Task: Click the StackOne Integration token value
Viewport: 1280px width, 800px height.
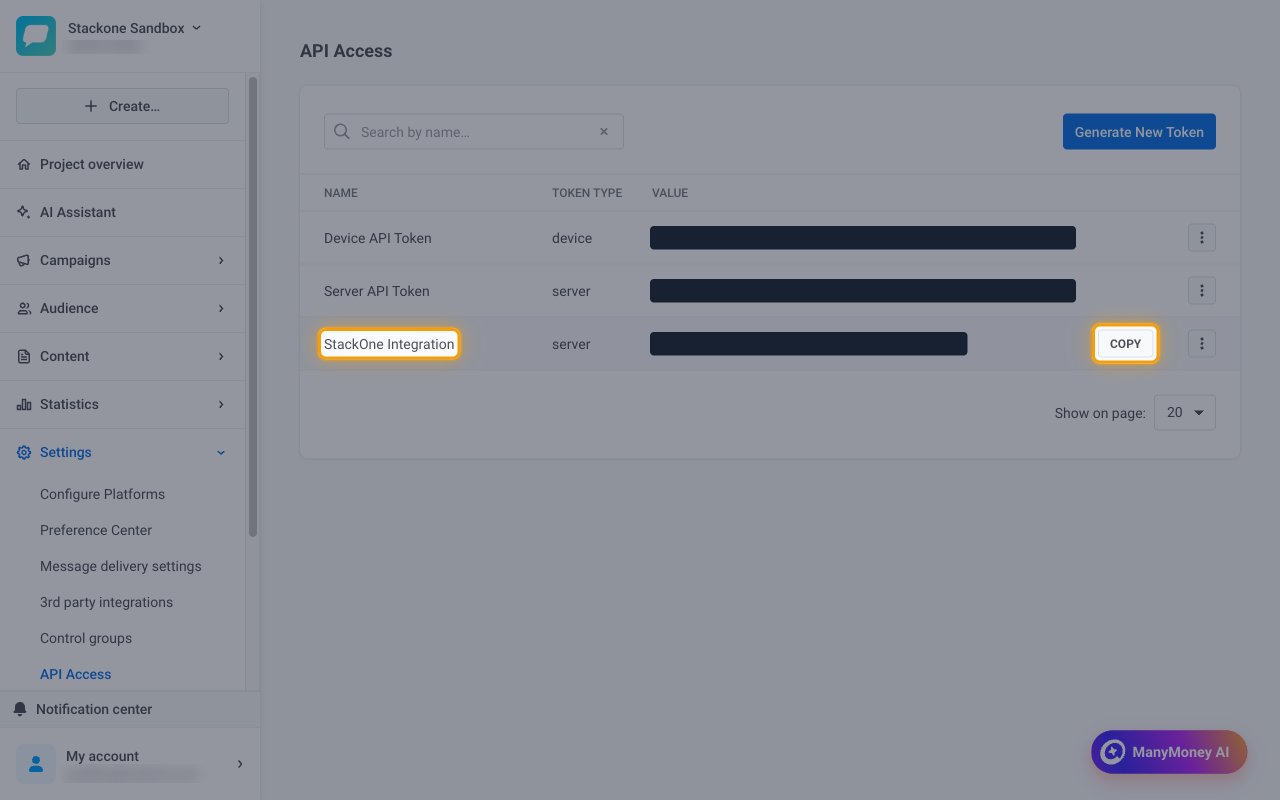Action: point(809,344)
